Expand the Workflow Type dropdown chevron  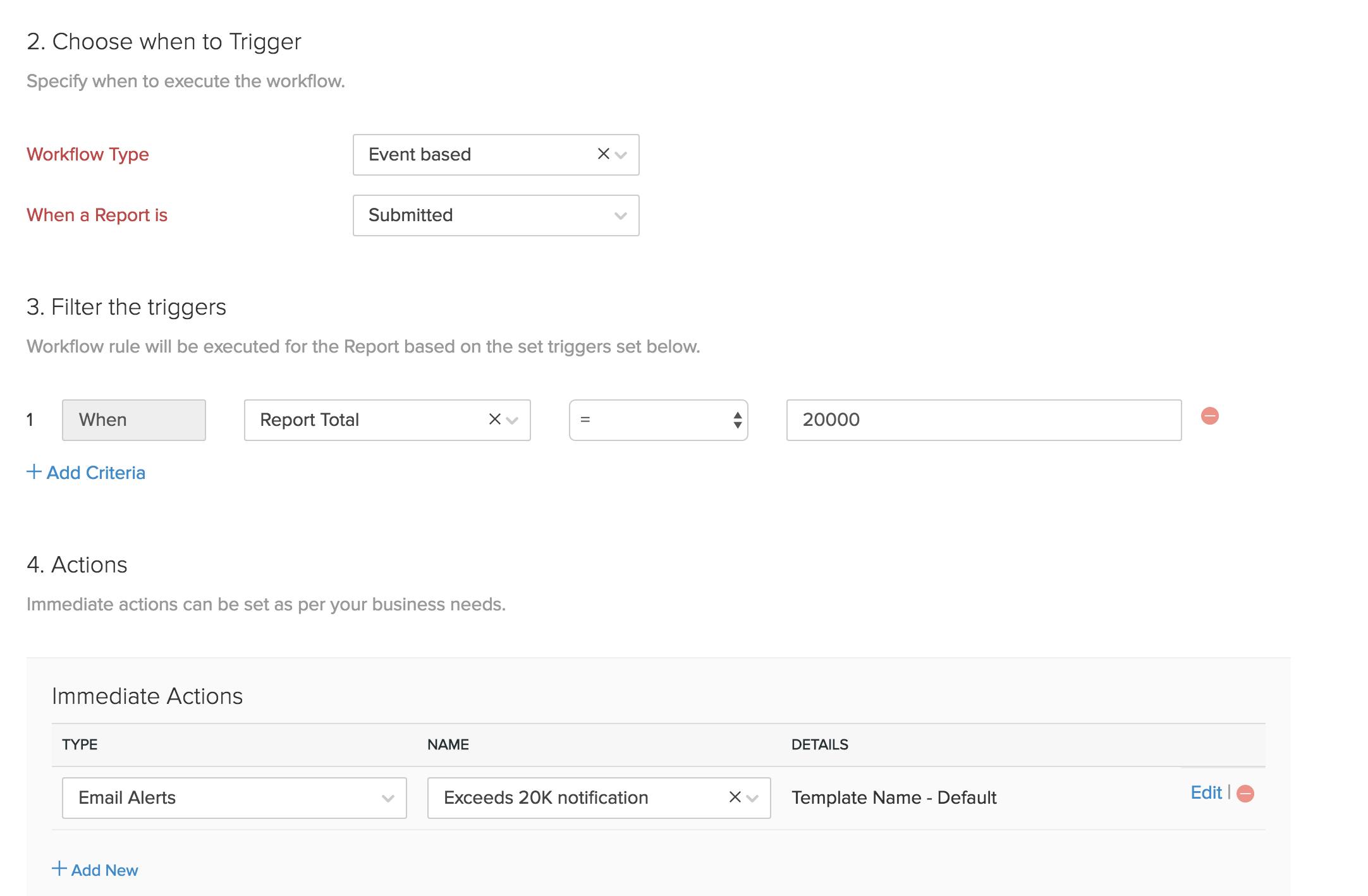point(621,155)
